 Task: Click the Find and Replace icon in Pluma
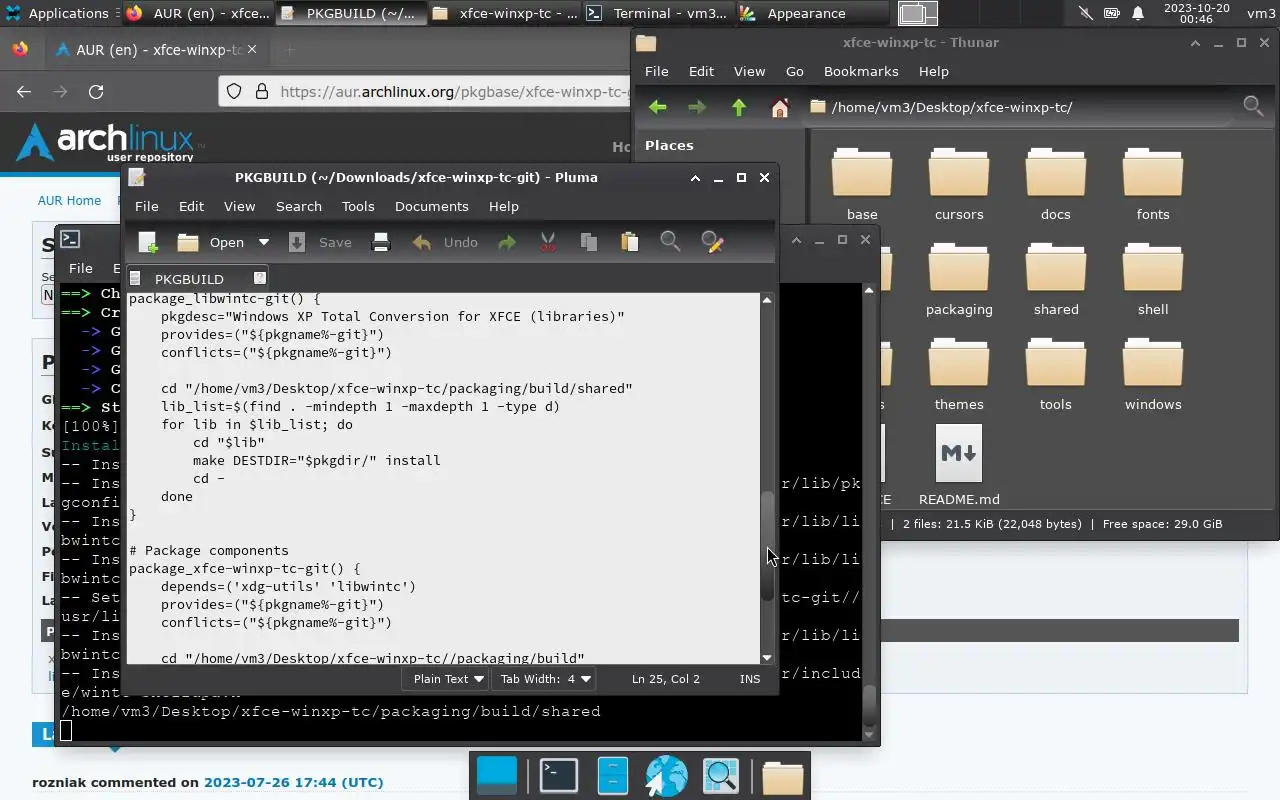coord(712,242)
